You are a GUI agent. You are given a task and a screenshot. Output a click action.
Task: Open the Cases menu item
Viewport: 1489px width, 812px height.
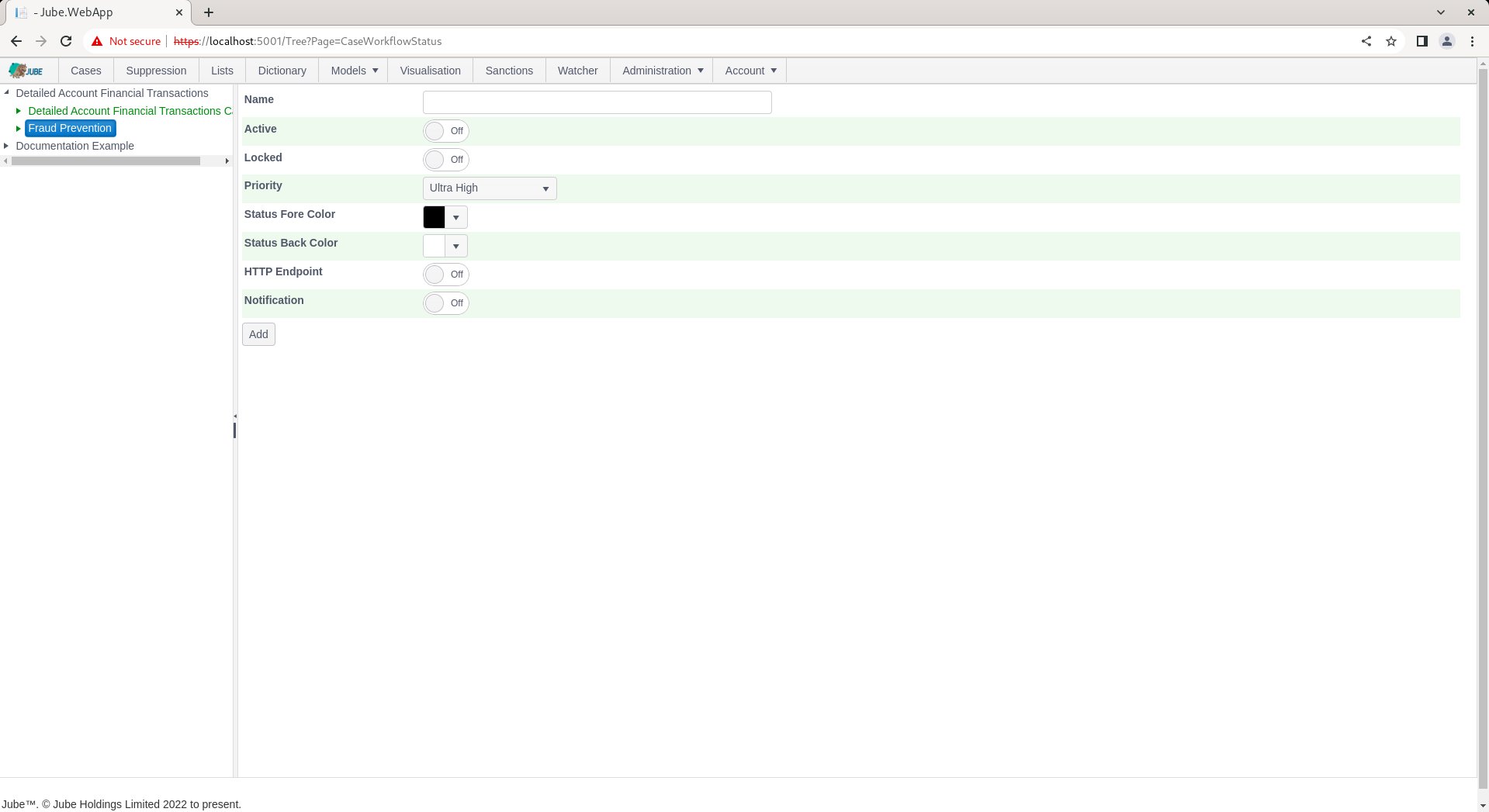(86, 71)
